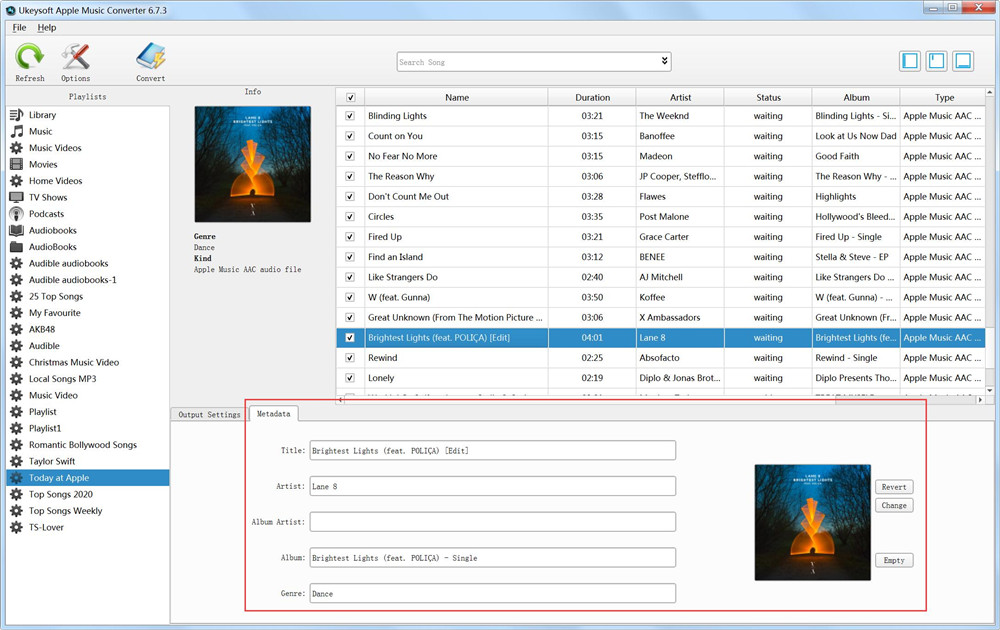Open the File menu
This screenshot has height=630, width=1000.
tap(20, 27)
